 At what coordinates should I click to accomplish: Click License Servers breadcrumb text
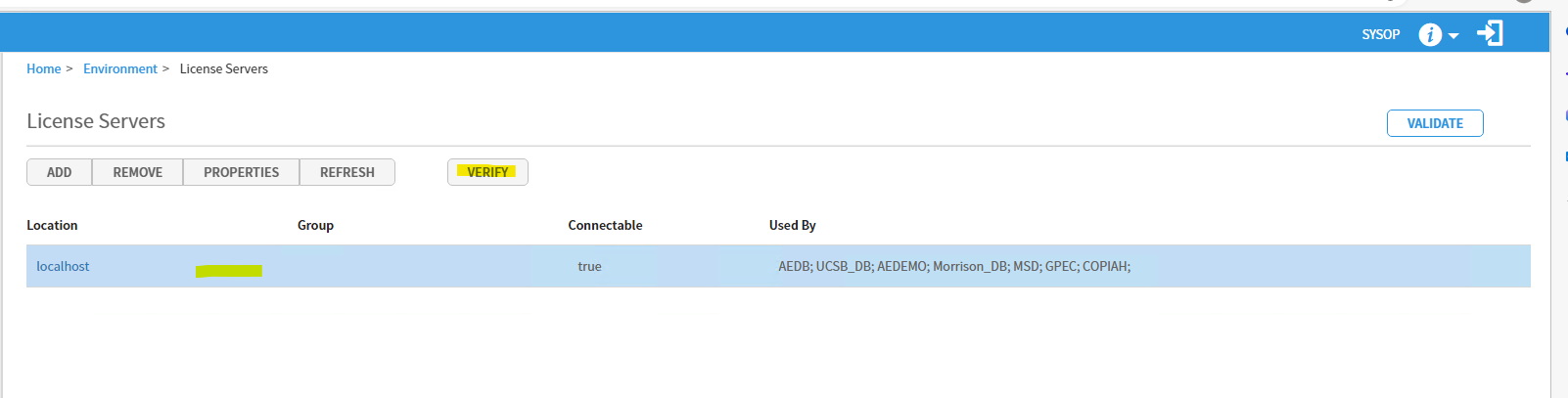[x=223, y=68]
